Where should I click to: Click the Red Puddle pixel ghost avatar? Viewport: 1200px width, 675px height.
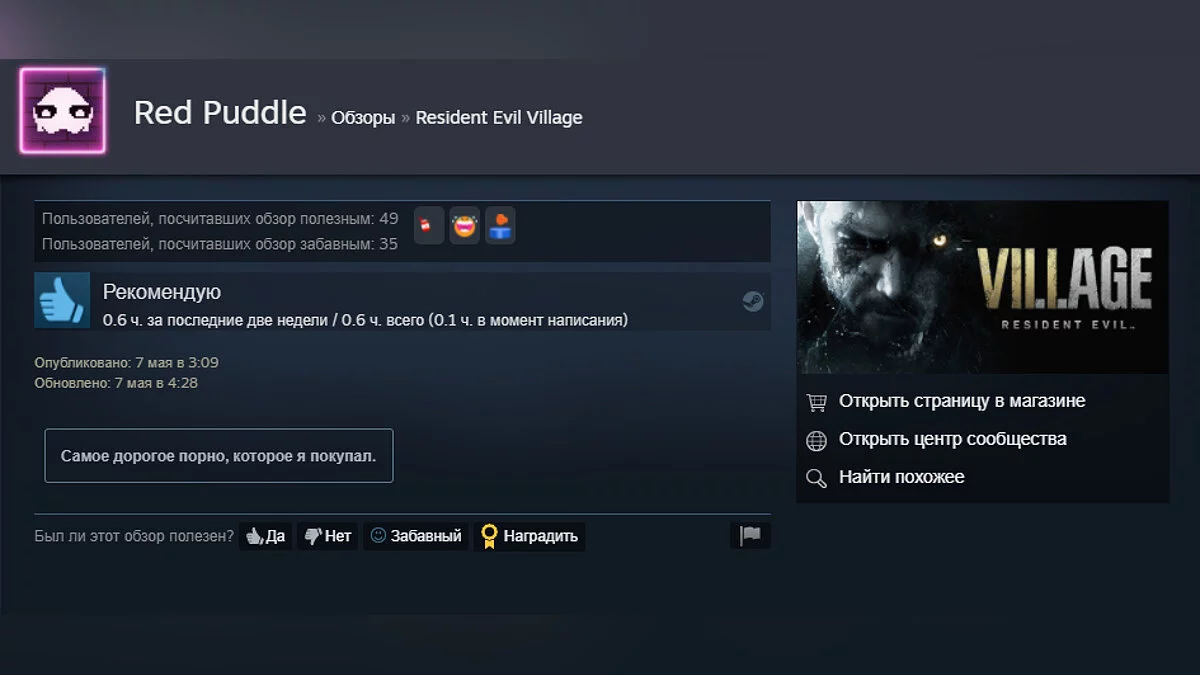[x=62, y=111]
